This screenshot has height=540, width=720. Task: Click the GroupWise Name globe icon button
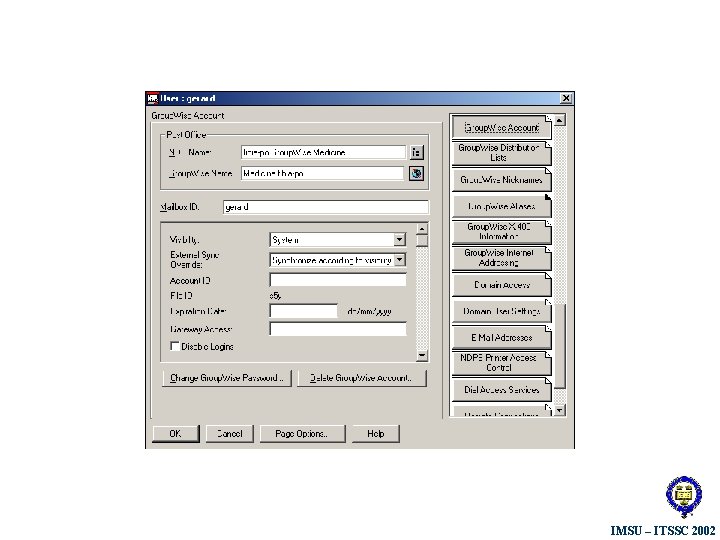(416, 174)
